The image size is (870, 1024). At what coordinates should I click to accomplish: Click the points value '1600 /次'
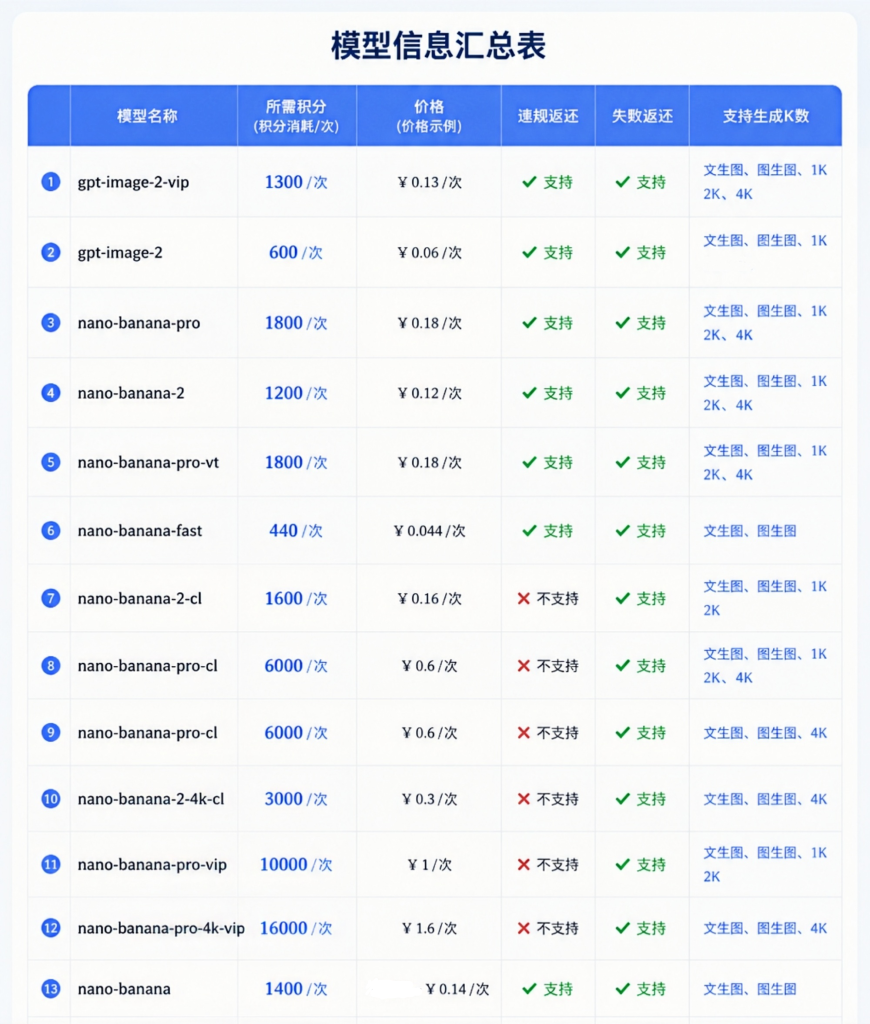click(x=296, y=598)
